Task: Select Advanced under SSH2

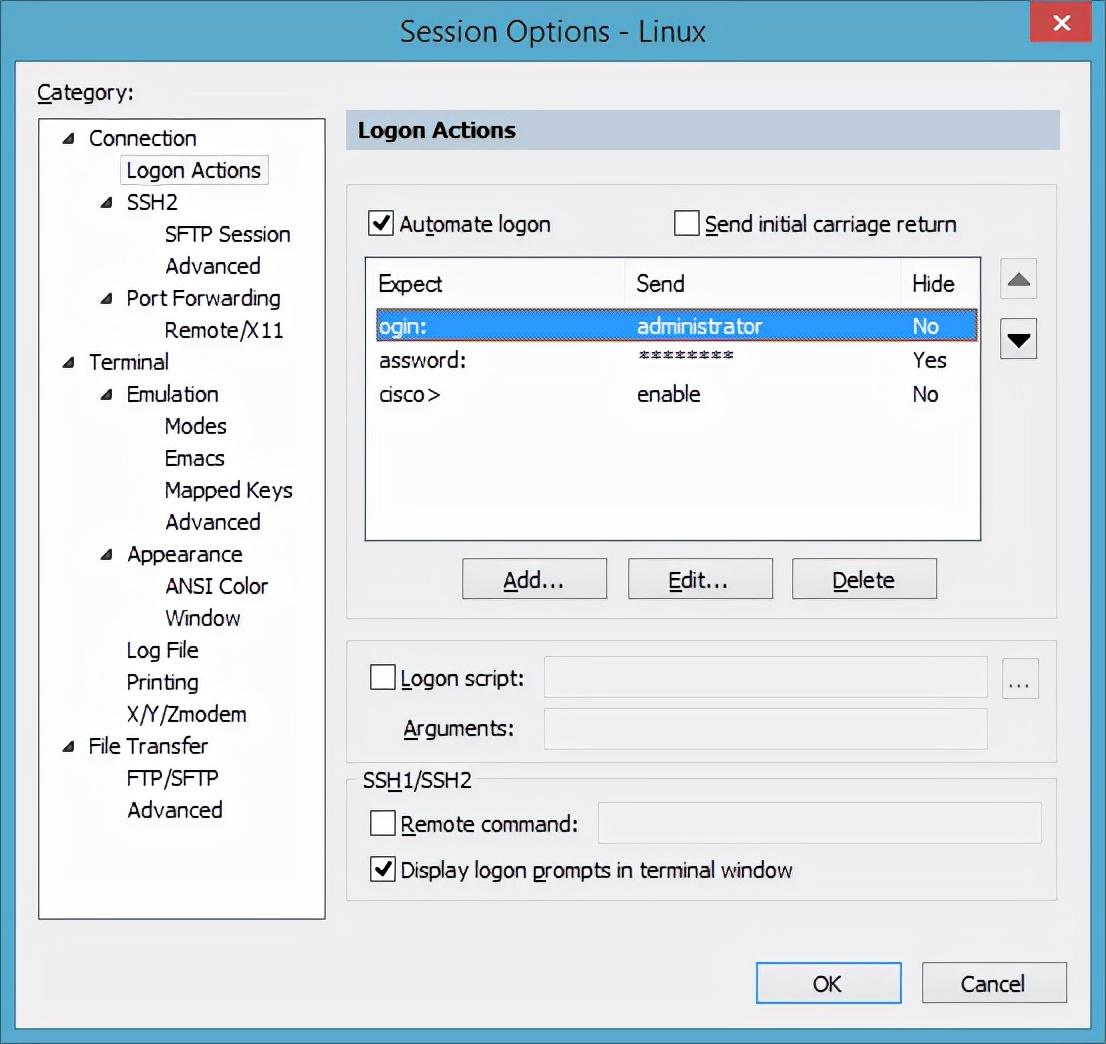Action: pos(213,266)
